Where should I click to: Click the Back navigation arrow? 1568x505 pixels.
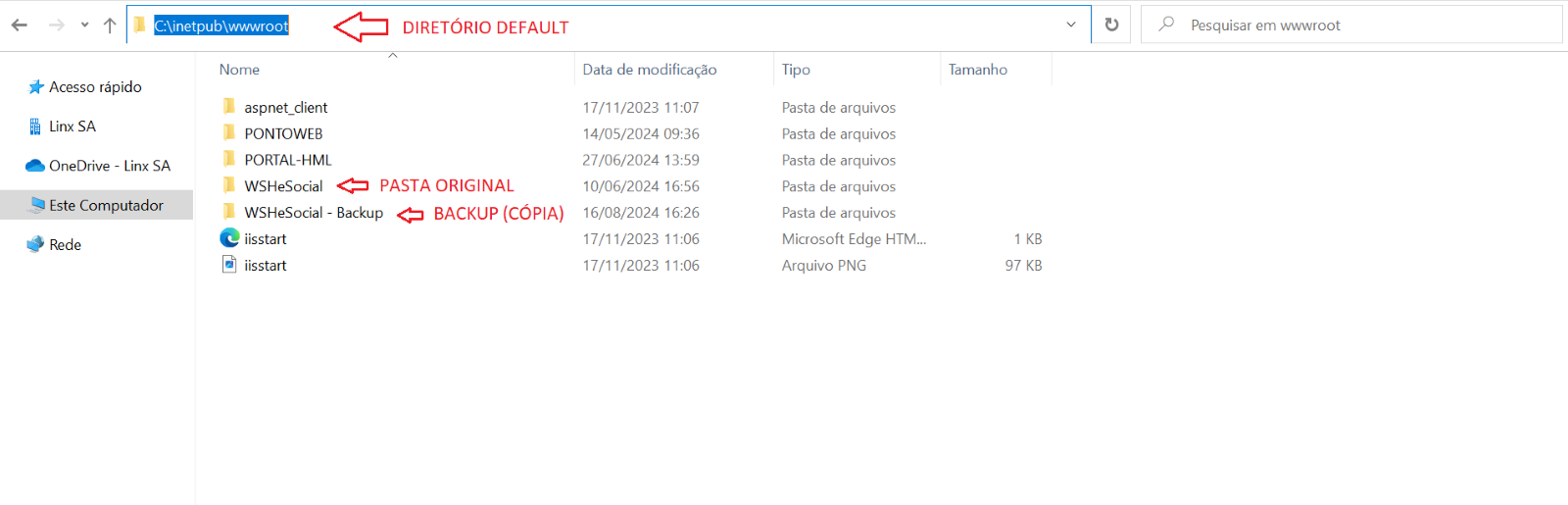[20, 25]
